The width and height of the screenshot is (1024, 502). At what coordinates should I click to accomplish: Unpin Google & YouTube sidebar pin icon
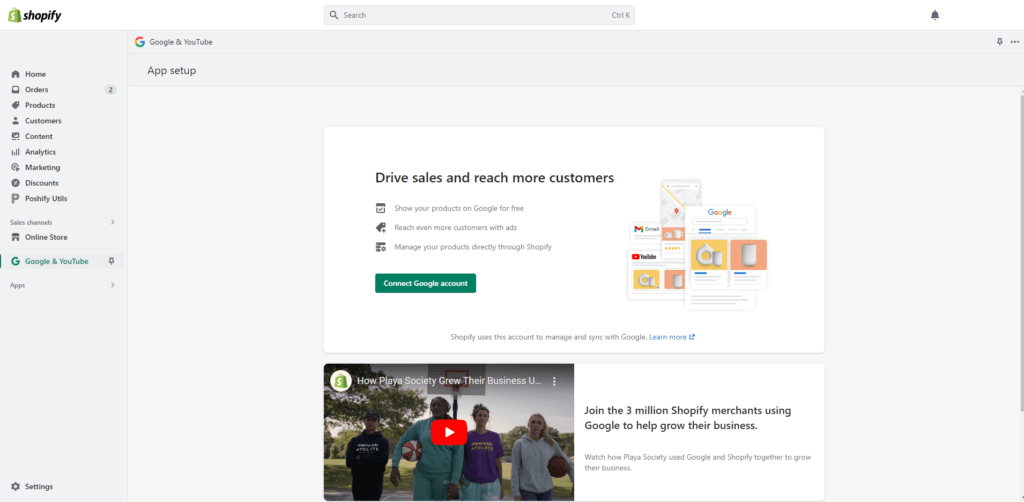pyautogui.click(x=112, y=261)
